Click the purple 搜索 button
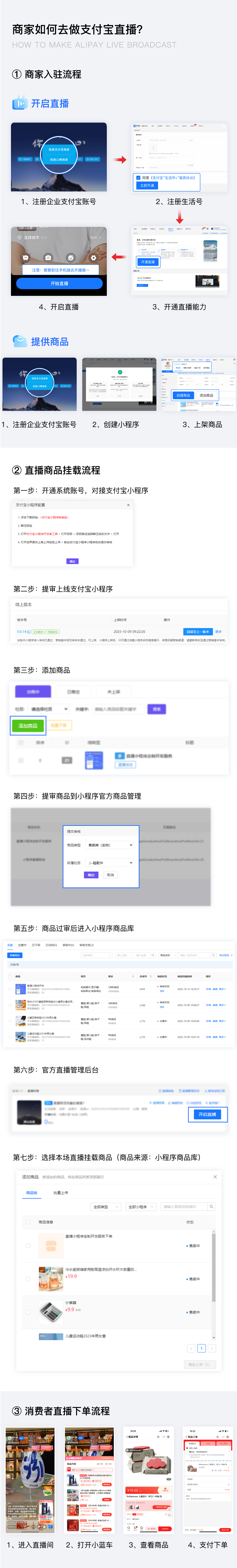This screenshot has height=1568, width=237. point(157,709)
